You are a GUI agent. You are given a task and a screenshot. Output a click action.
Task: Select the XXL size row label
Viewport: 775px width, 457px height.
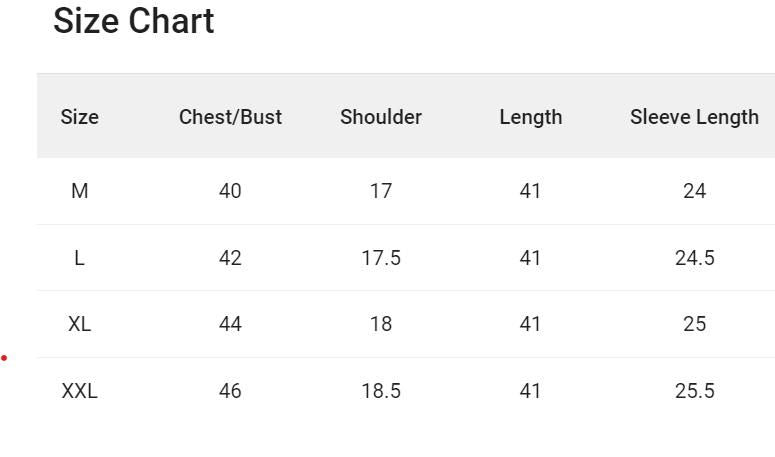click(80, 391)
